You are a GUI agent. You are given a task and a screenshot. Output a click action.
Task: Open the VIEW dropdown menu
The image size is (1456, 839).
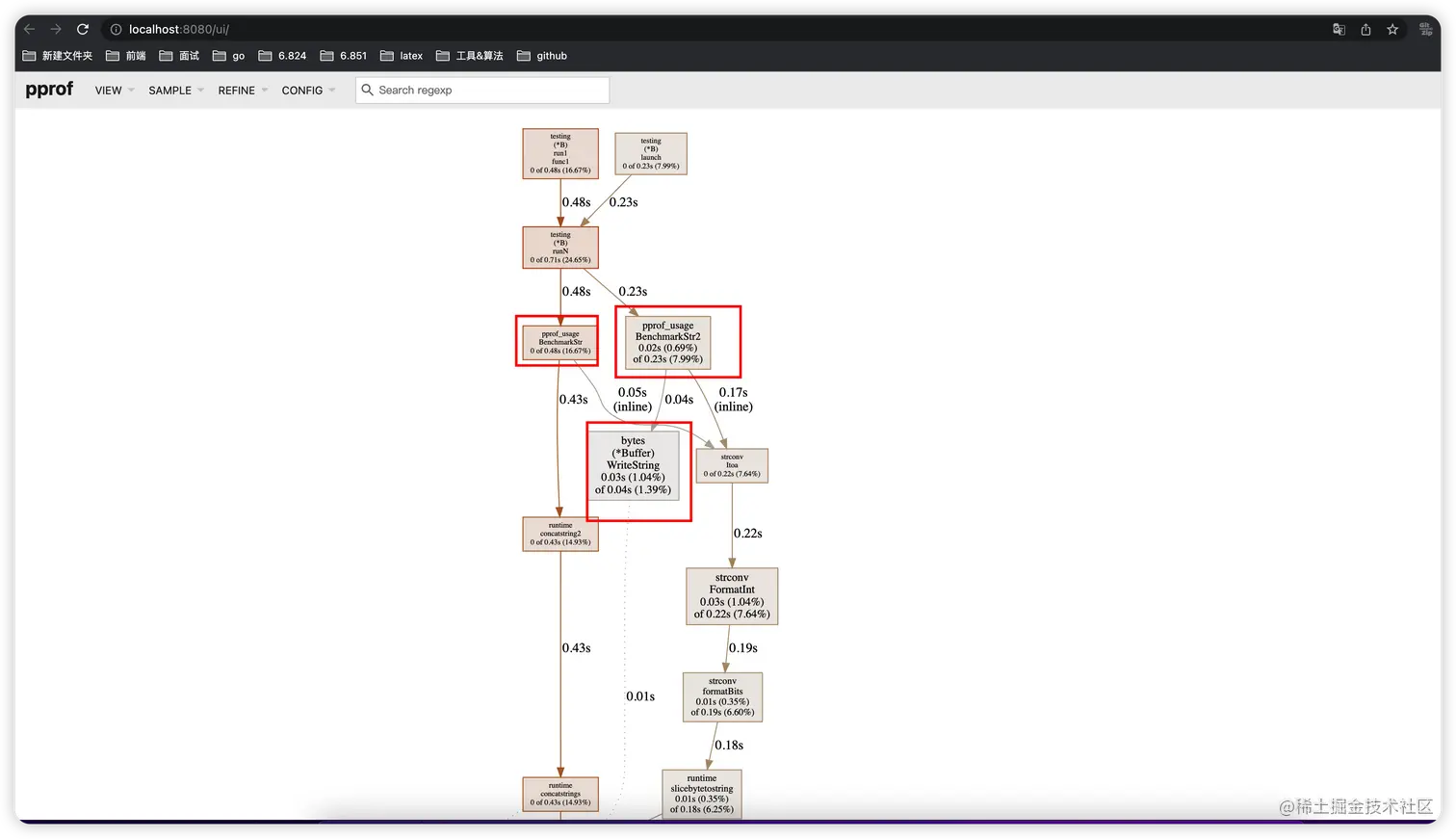click(x=115, y=91)
